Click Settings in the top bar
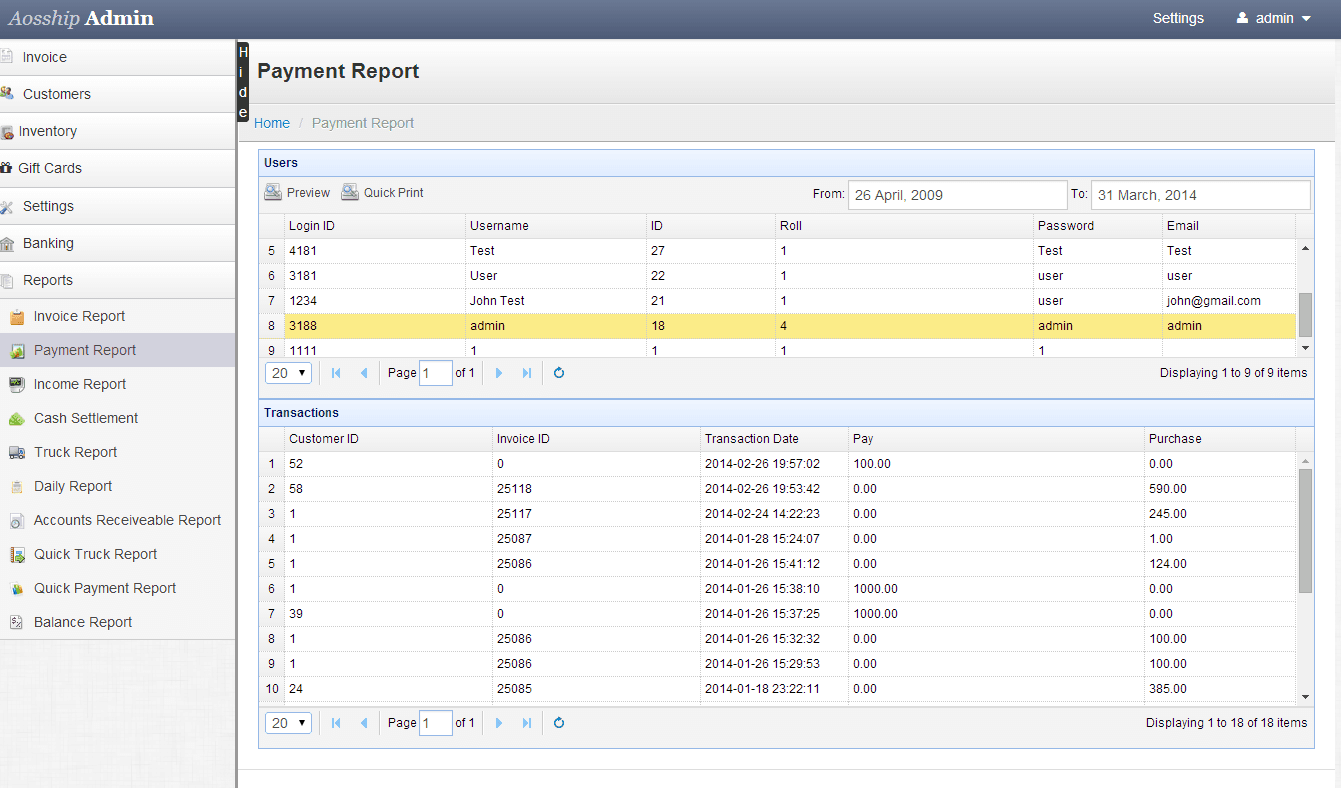 (1178, 18)
